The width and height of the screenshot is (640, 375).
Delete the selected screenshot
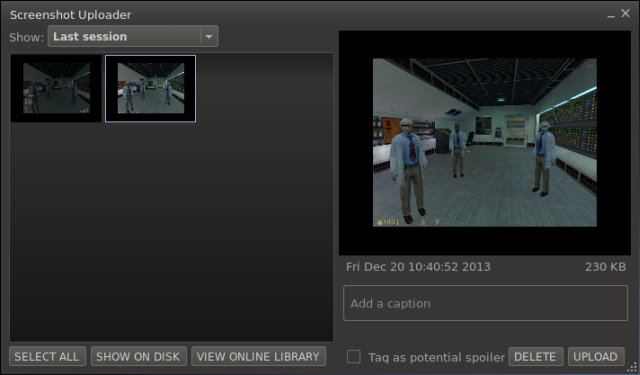coord(536,357)
